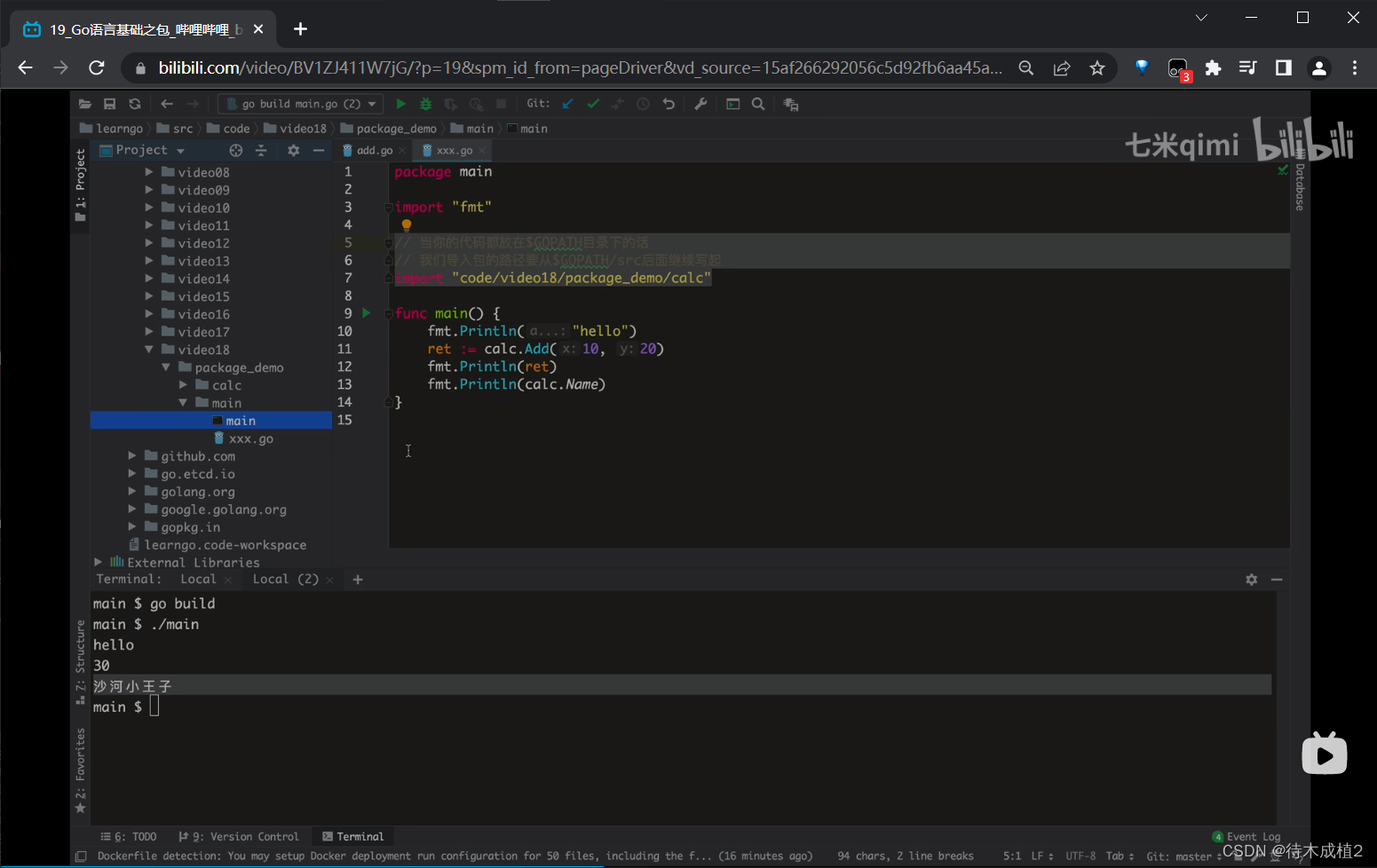Open the 2: Favorites side panel
Viewport: 1377px width, 868px height.
[x=80, y=770]
